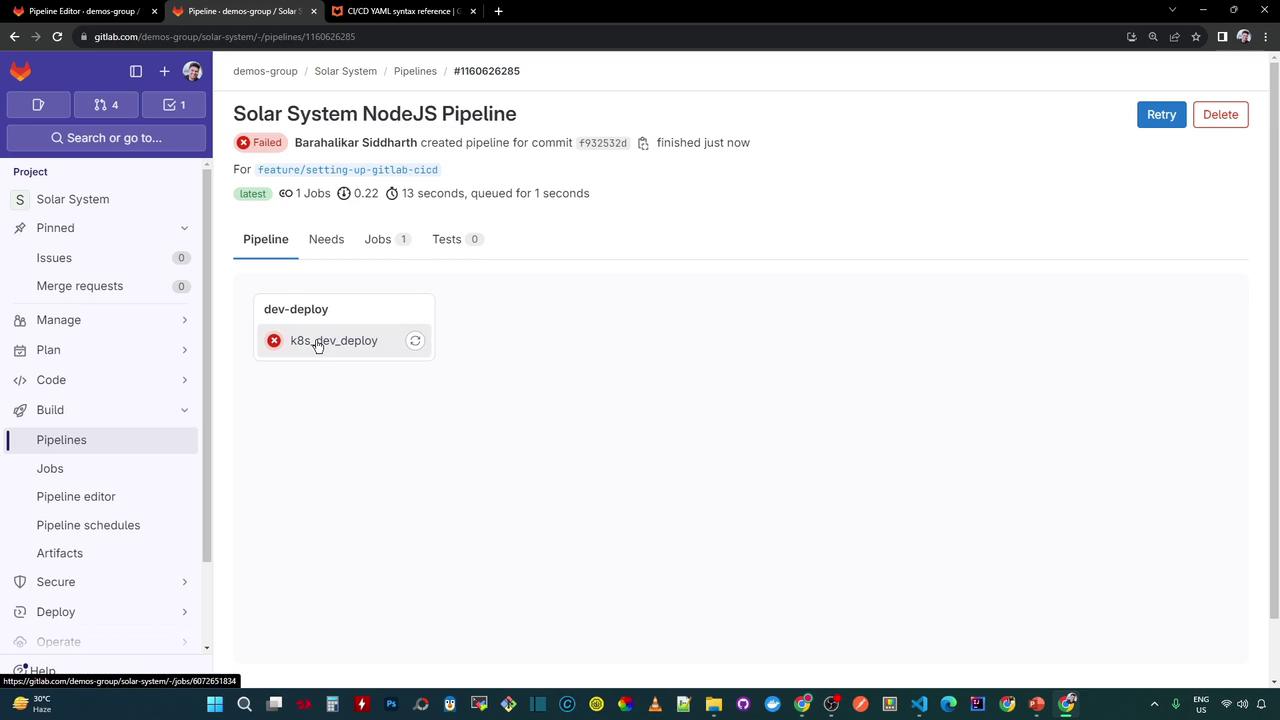Expand the Code menu
Image resolution: width=1280 pixels, height=720 pixels.
[102, 380]
